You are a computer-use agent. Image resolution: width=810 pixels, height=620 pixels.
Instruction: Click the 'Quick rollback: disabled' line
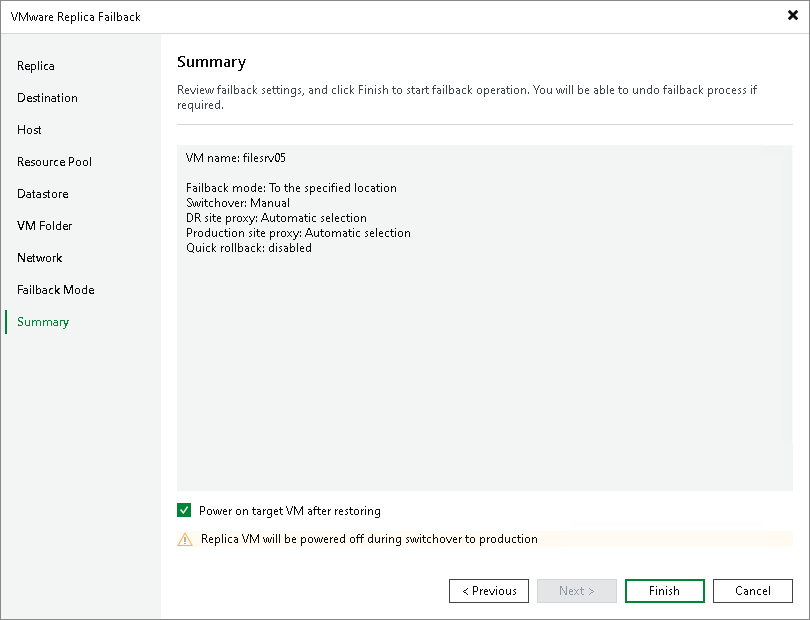pyautogui.click(x=248, y=247)
